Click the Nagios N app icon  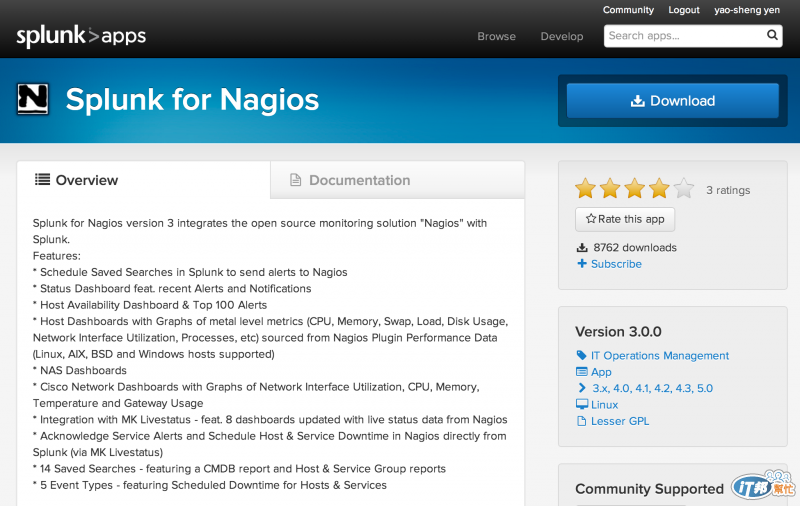pos(33,99)
